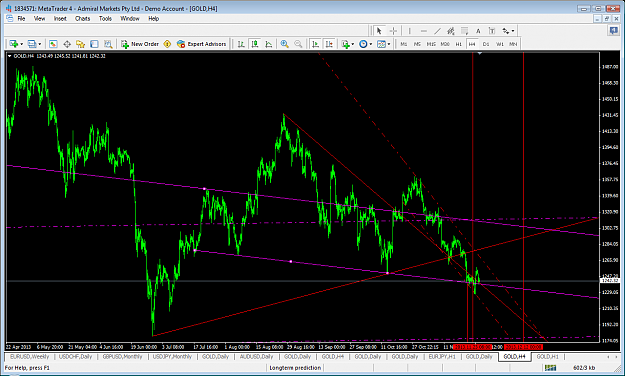Image resolution: width=625 pixels, height=376 pixels.
Task: Select the crosshair tool
Action: click(393, 31)
